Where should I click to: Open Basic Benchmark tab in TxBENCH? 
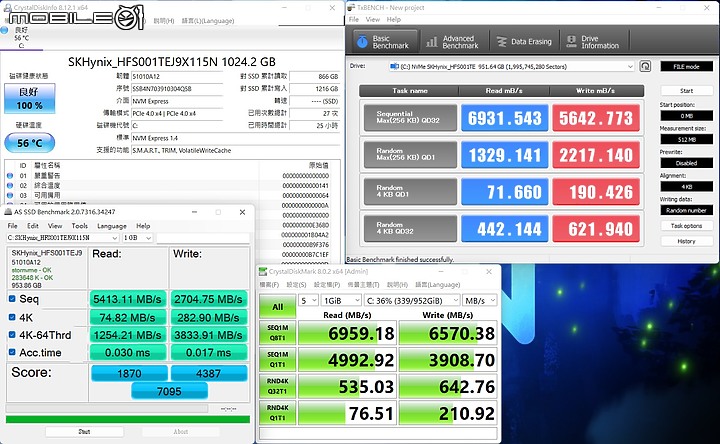pyautogui.click(x=385, y=42)
